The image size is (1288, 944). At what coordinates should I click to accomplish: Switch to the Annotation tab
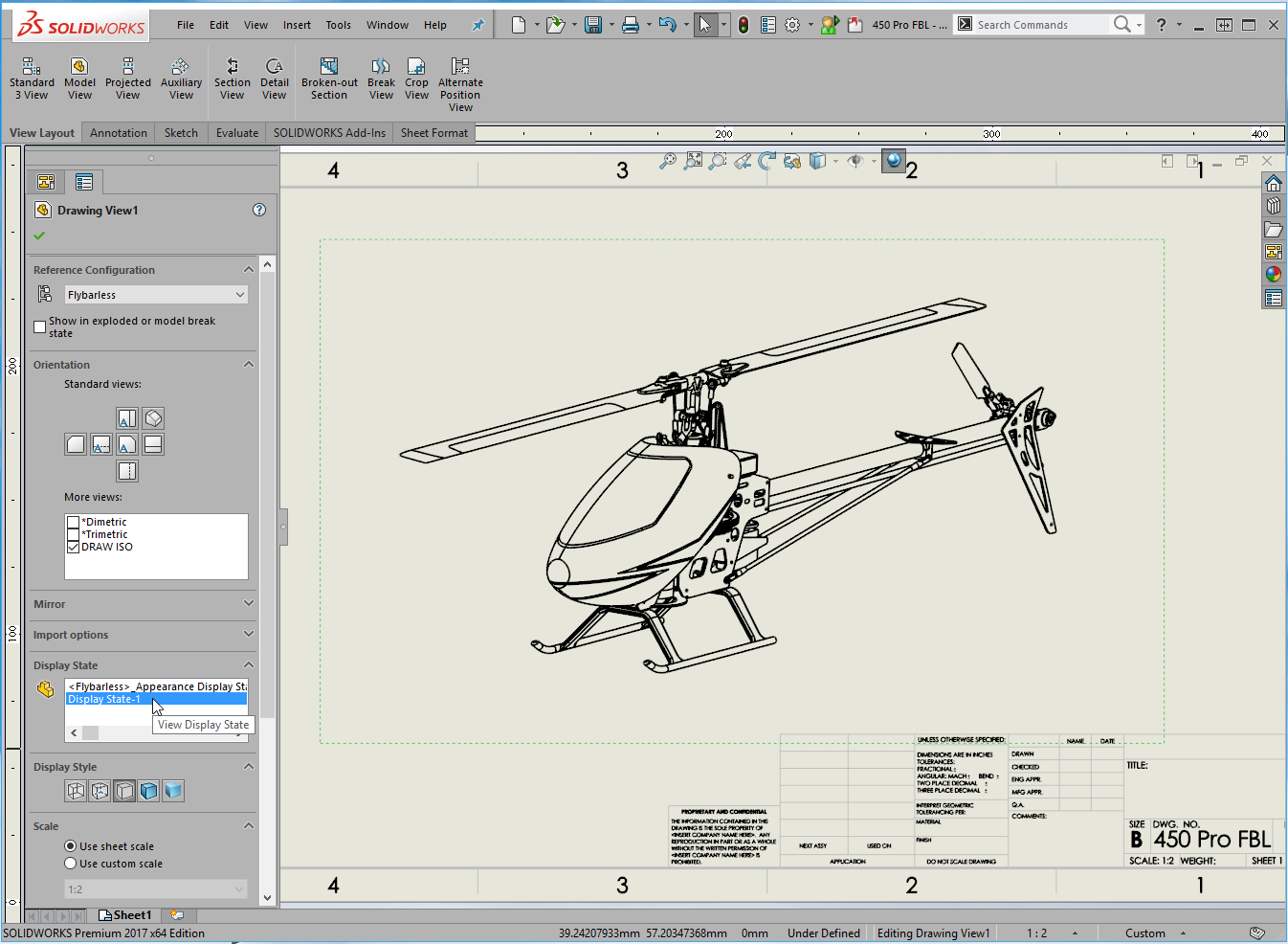click(x=119, y=133)
